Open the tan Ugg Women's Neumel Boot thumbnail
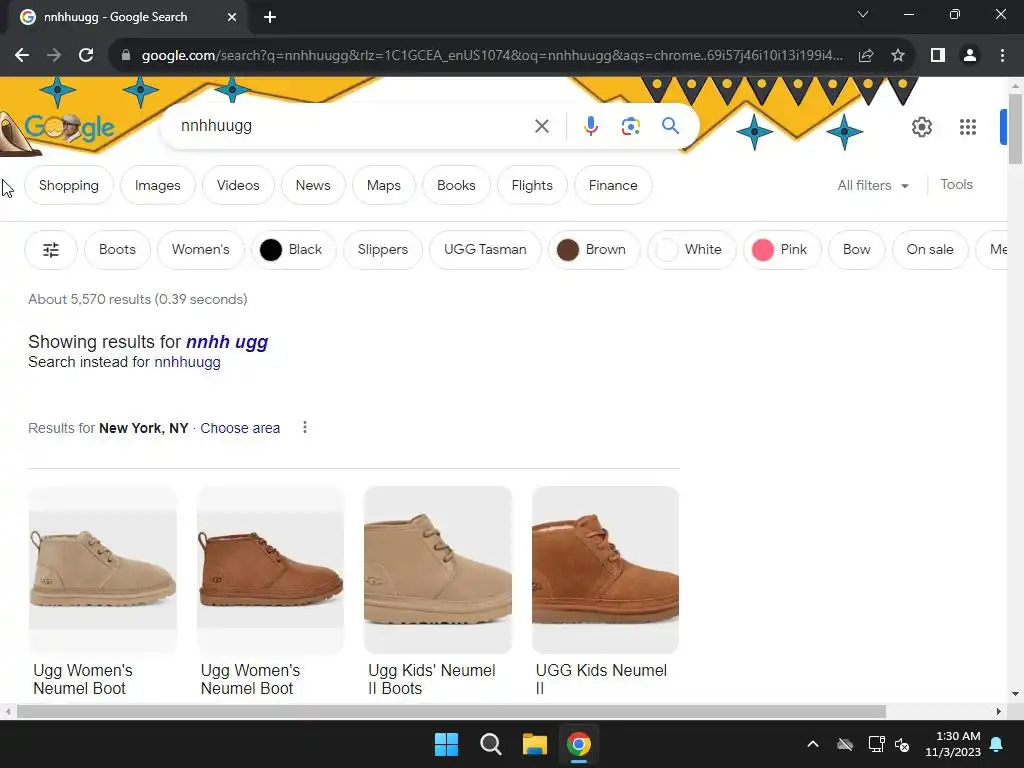 (103, 569)
